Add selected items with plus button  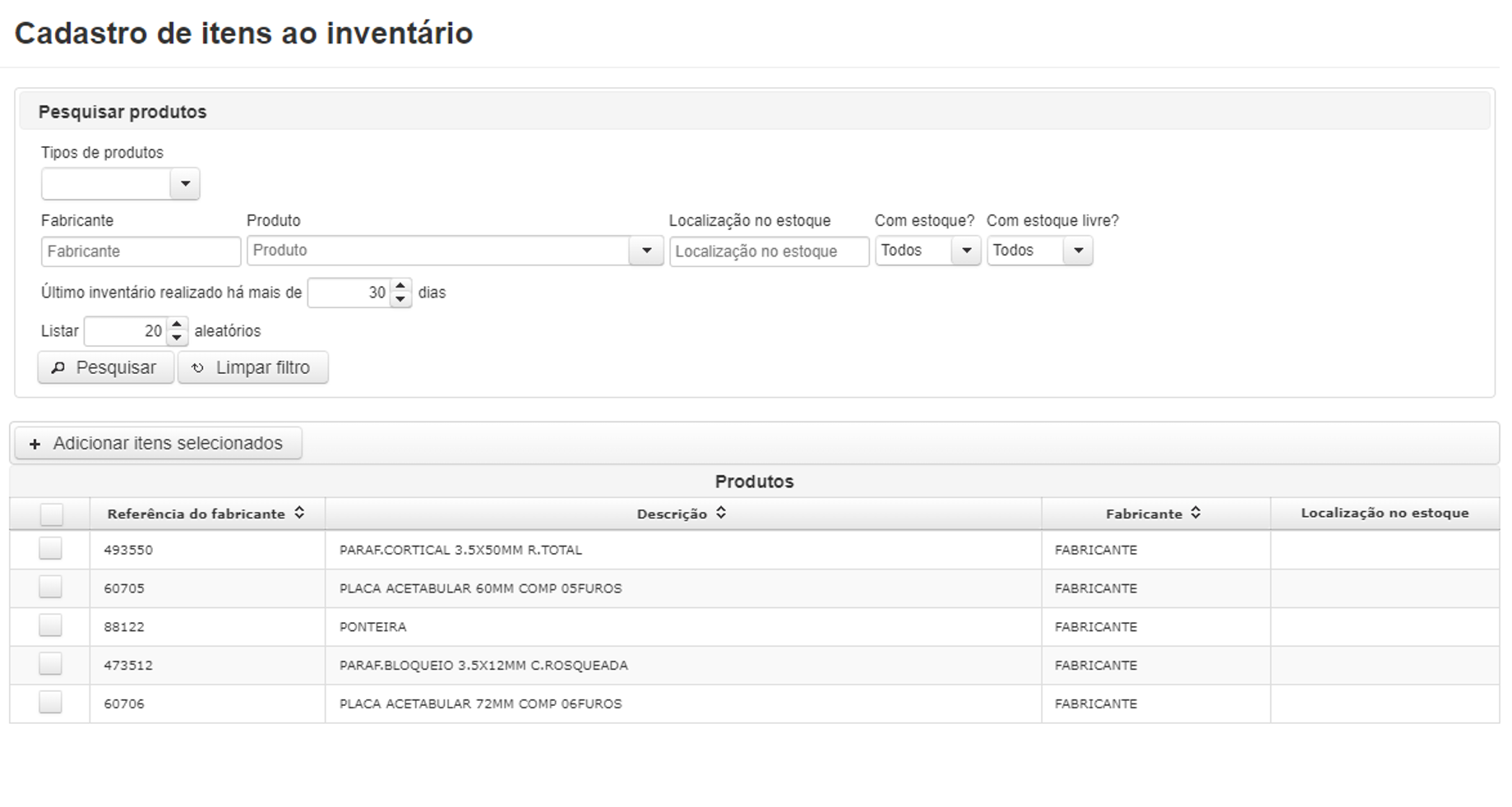tap(158, 444)
